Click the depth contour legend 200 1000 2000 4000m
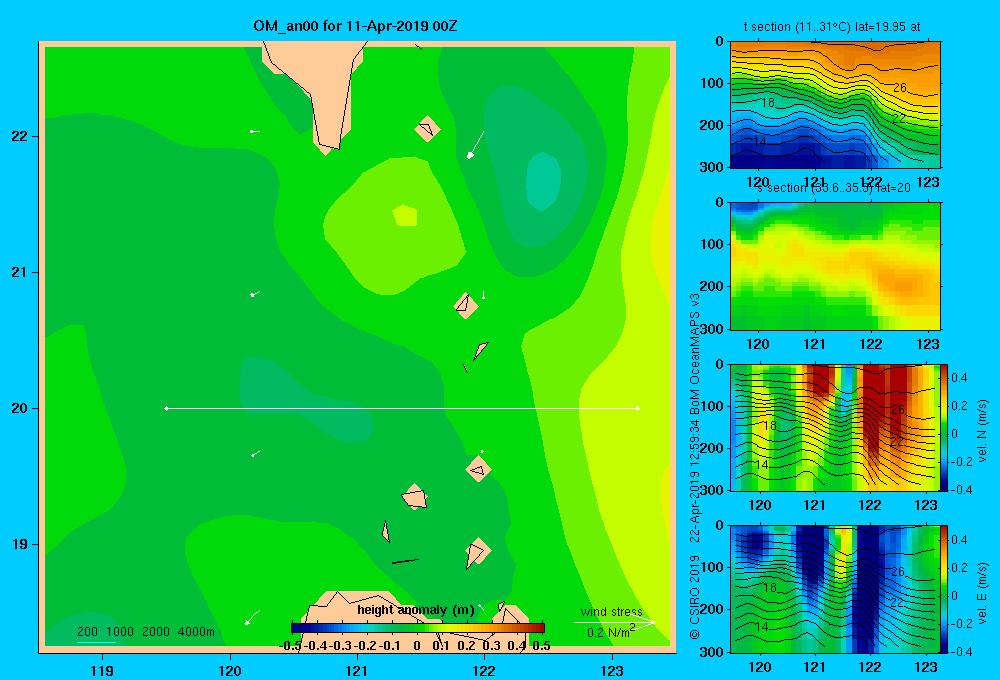This screenshot has width=1000, height=680. 146,632
